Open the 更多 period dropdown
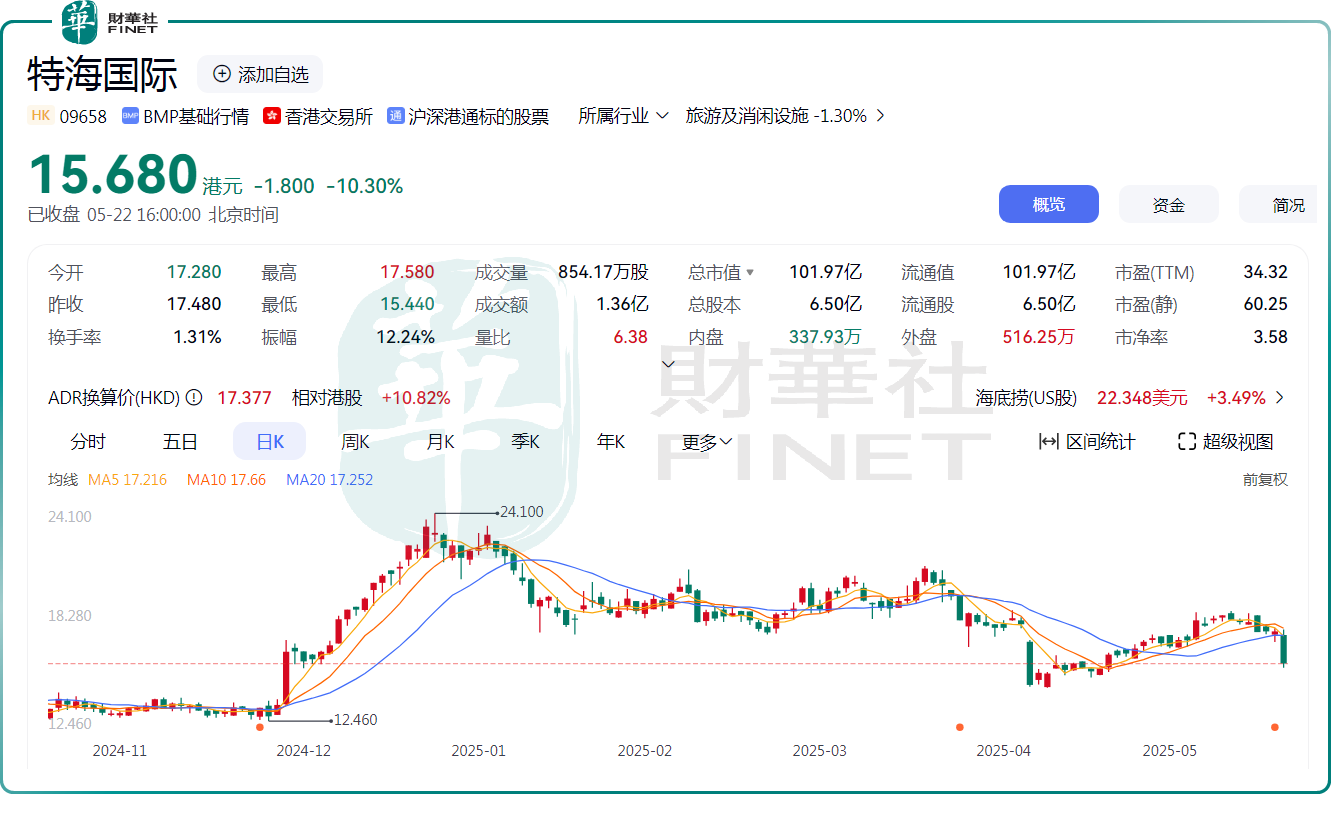Image resolution: width=1331 pixels, height=814 pixels. tap(708, 441)
